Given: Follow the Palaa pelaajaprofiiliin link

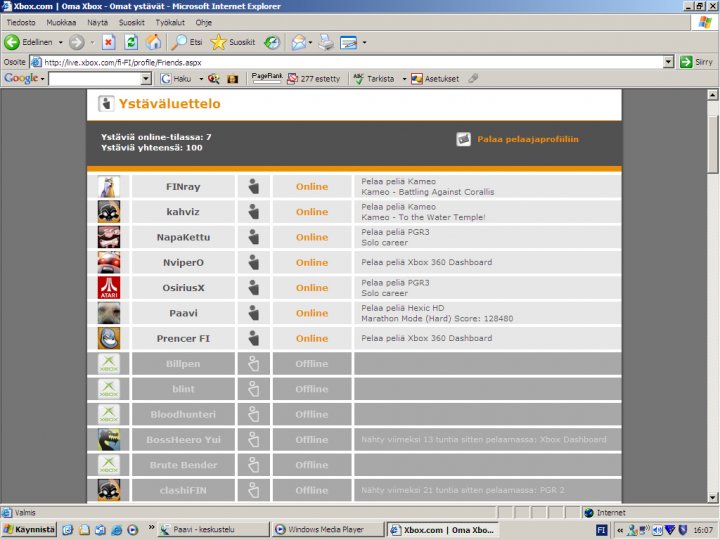Looking at the screenshot, I should click(528, 139).
